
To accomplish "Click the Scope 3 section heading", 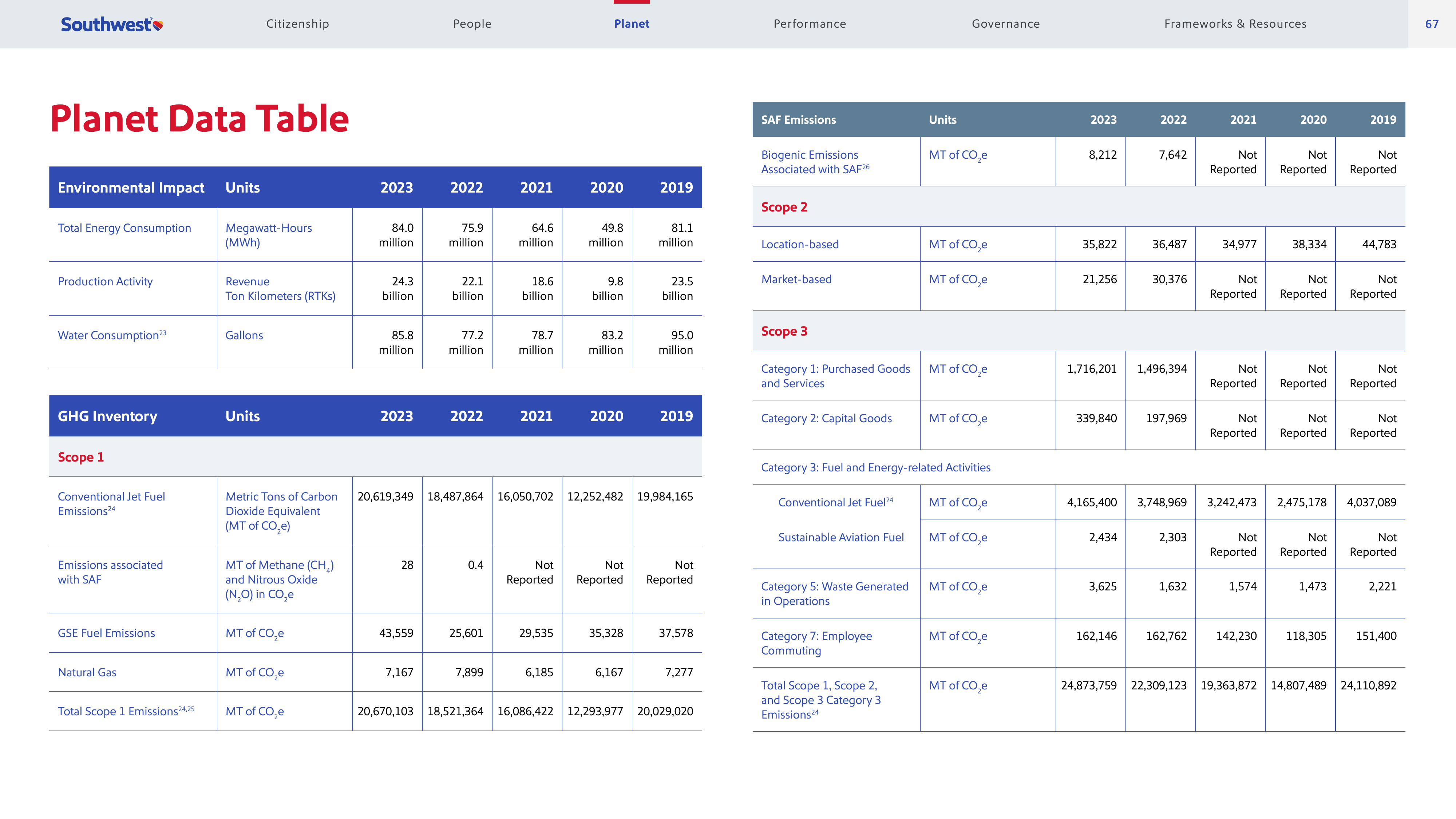I will click(x=784, y=331).
